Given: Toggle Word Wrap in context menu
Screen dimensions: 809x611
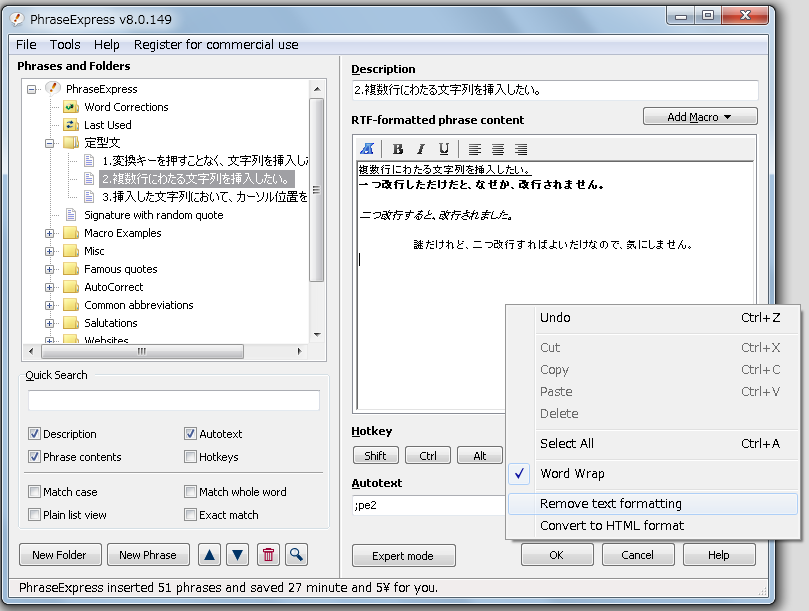Looking at the screenshot, I should coord(653,473).
